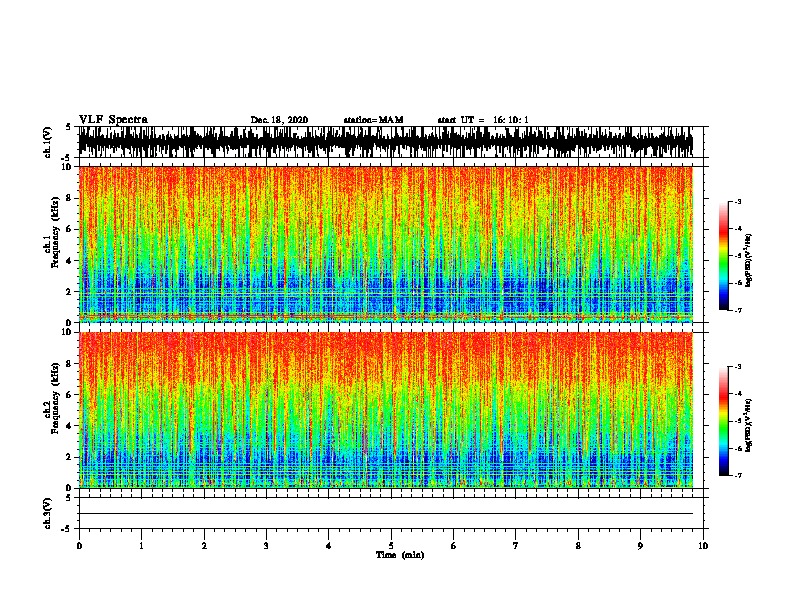
Task: Click the black ch.1 voltage waveform trace
Action: [x=386, y=142]
